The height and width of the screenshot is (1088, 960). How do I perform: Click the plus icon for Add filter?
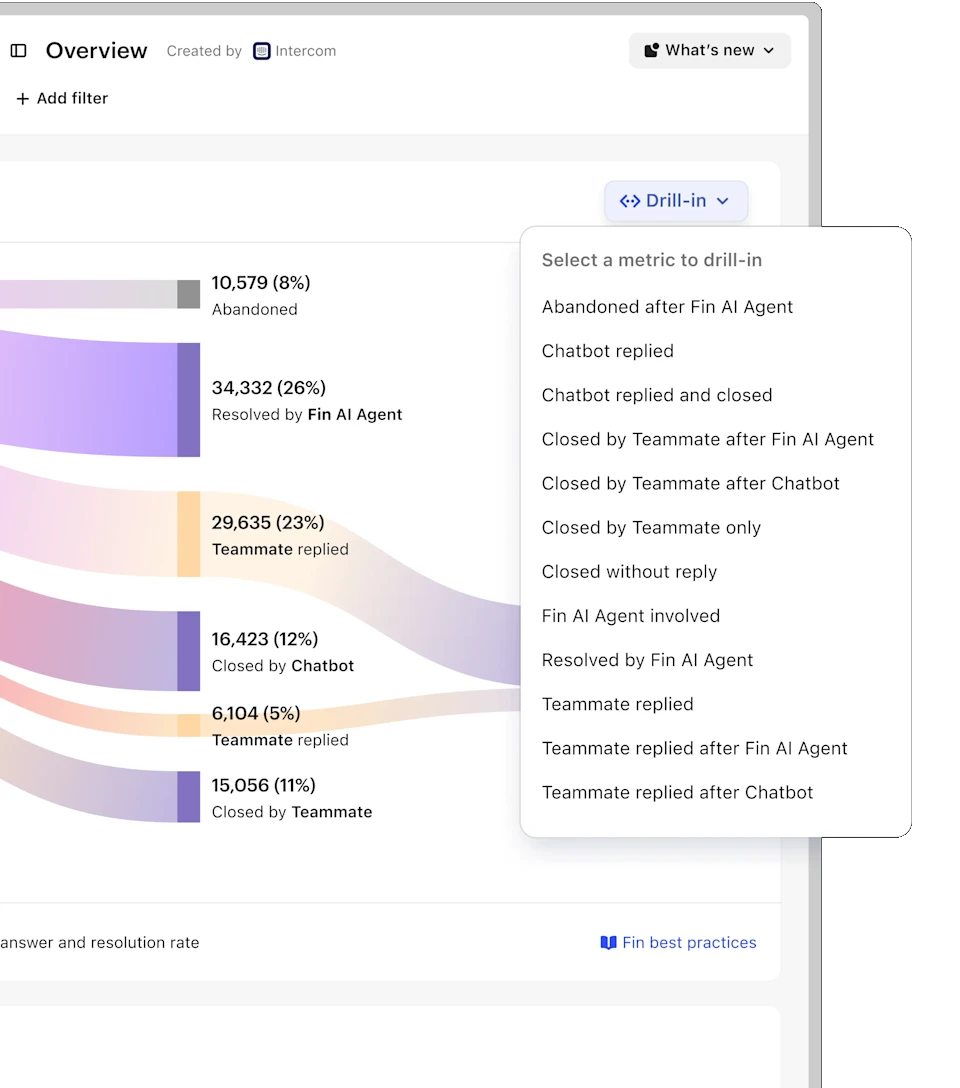coord(23,99)
